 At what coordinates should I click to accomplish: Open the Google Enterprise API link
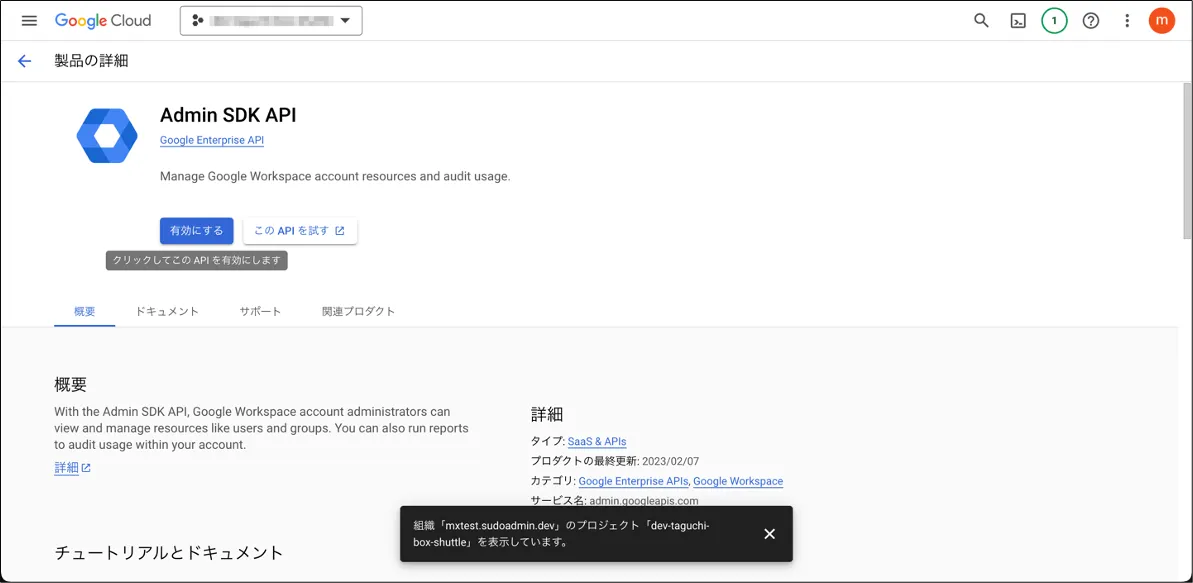pyautogui.click(x=212, y=141)
